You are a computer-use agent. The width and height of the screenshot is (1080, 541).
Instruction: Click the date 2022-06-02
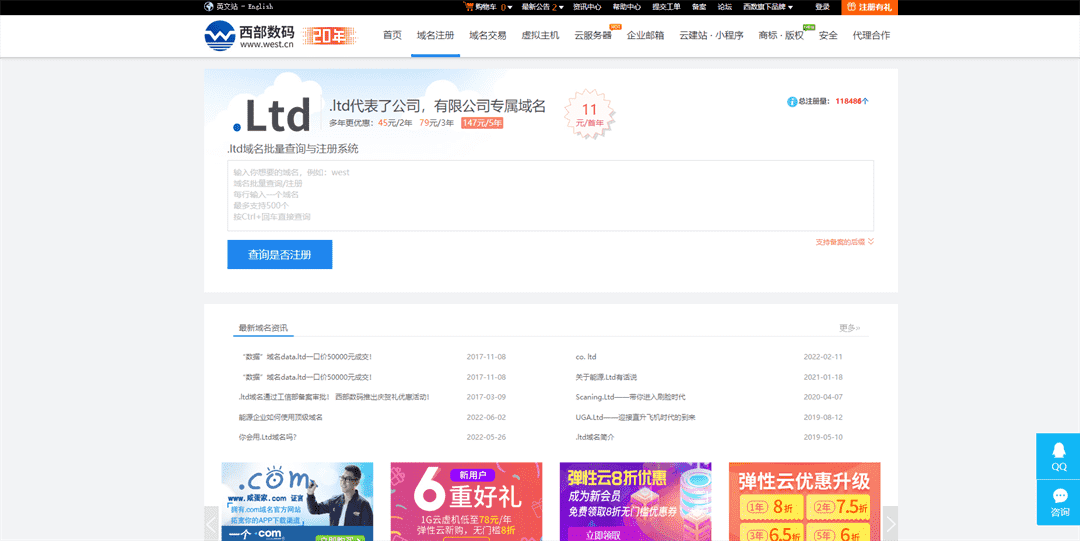coord(486,417)
